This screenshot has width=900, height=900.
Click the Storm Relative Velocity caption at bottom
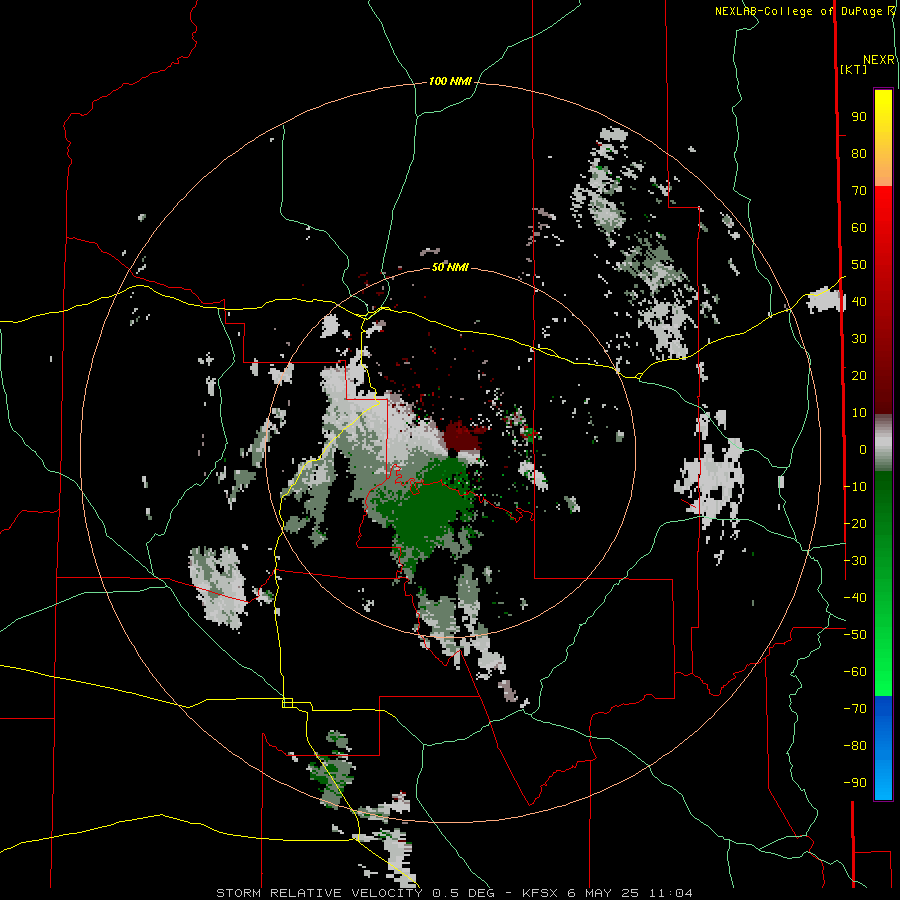tap(454, 893)
